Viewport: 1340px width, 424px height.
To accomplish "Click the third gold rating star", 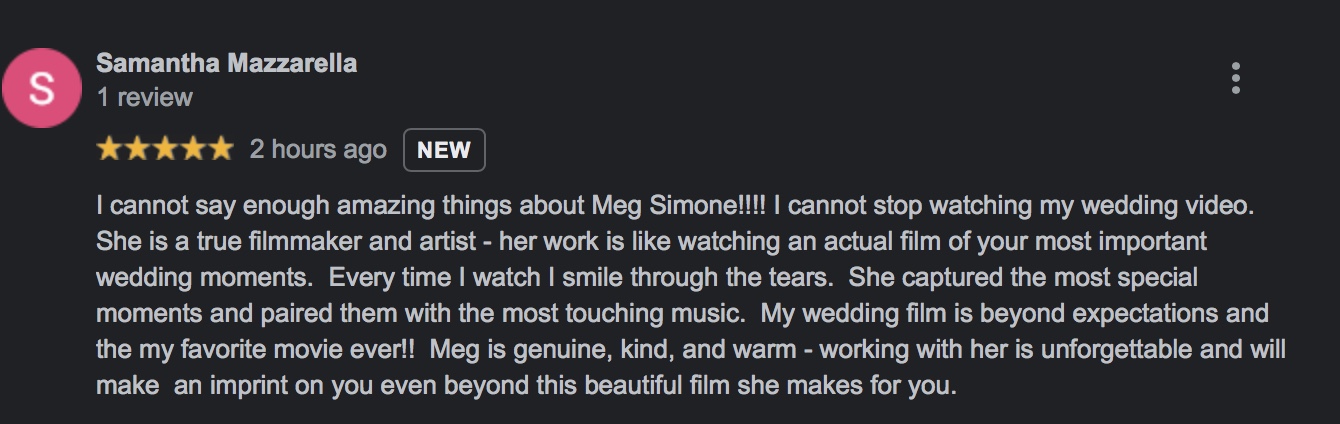I will 165,150.
